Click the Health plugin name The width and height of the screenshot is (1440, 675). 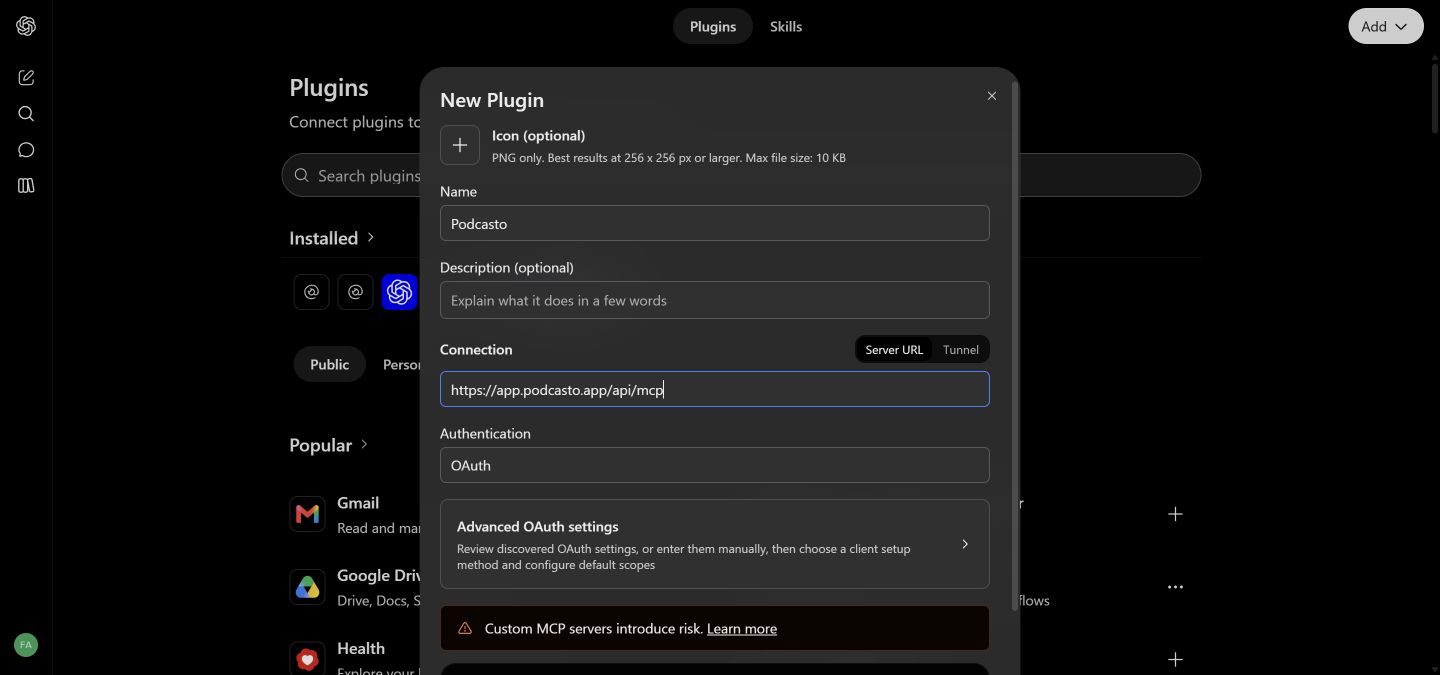[x=361, y=648]
